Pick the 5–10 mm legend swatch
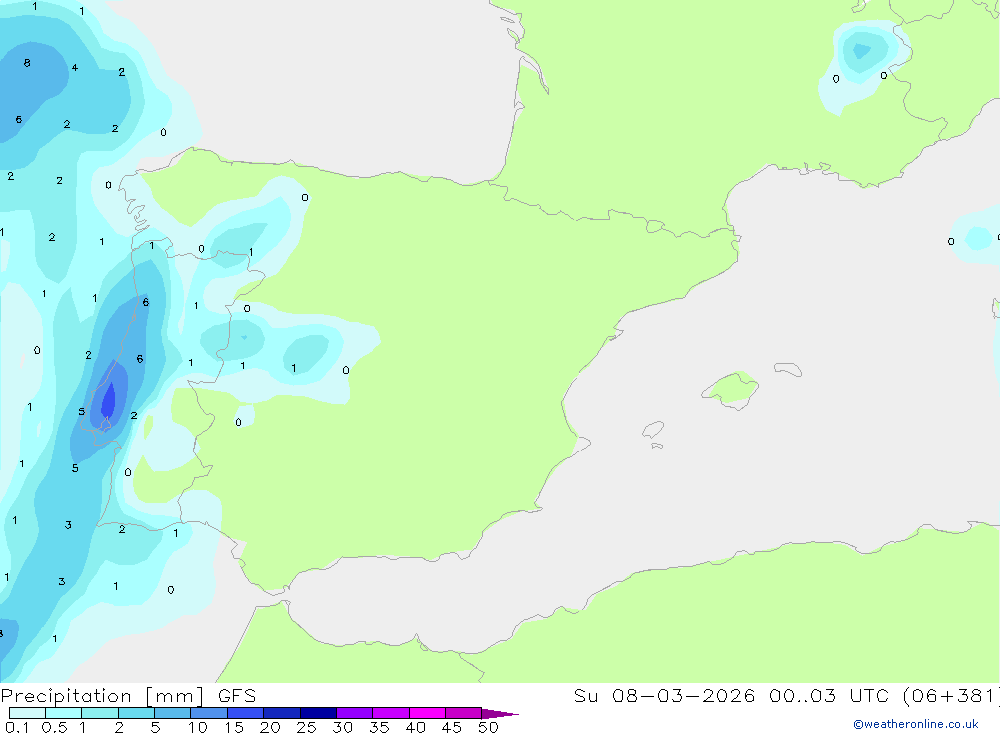1000x733 pixels. click(x=172, y=713)
